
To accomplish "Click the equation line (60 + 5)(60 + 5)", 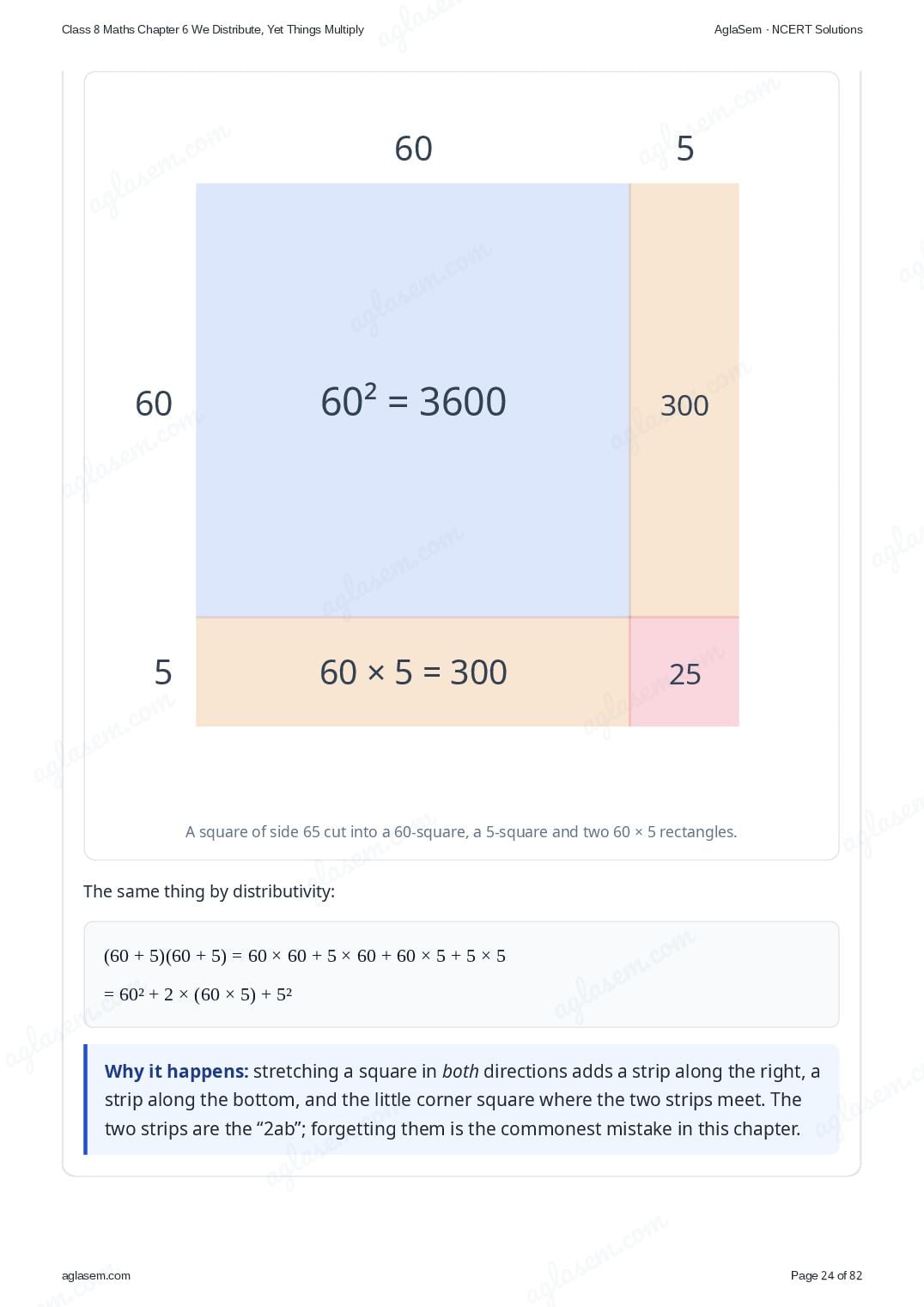I will tap(305, 956).
